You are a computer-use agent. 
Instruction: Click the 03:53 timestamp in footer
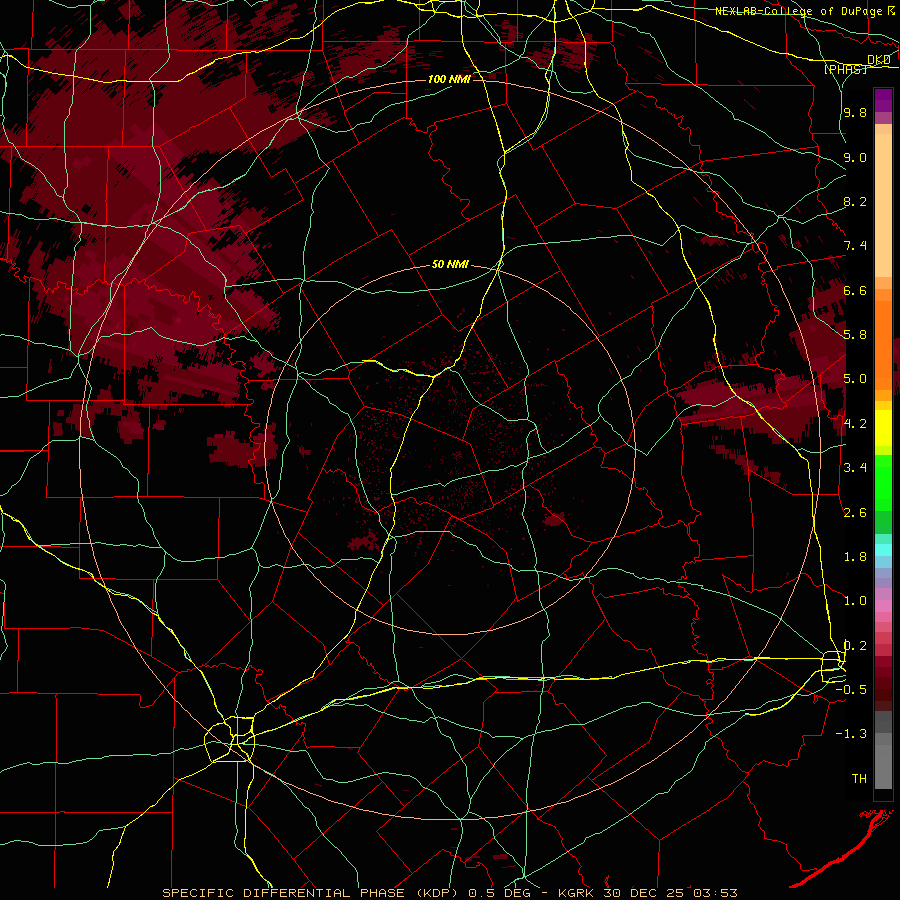[714, 893]
